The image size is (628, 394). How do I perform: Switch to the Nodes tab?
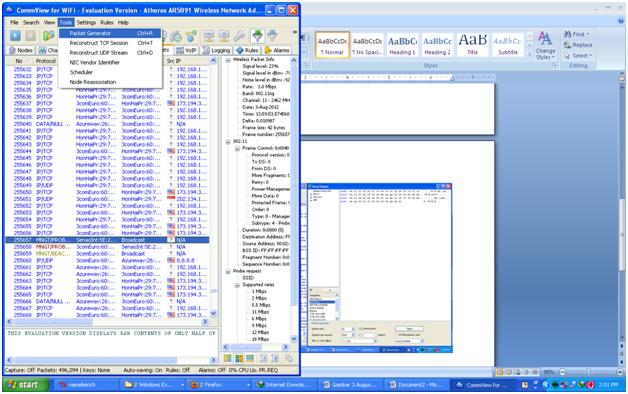point(21,50)
